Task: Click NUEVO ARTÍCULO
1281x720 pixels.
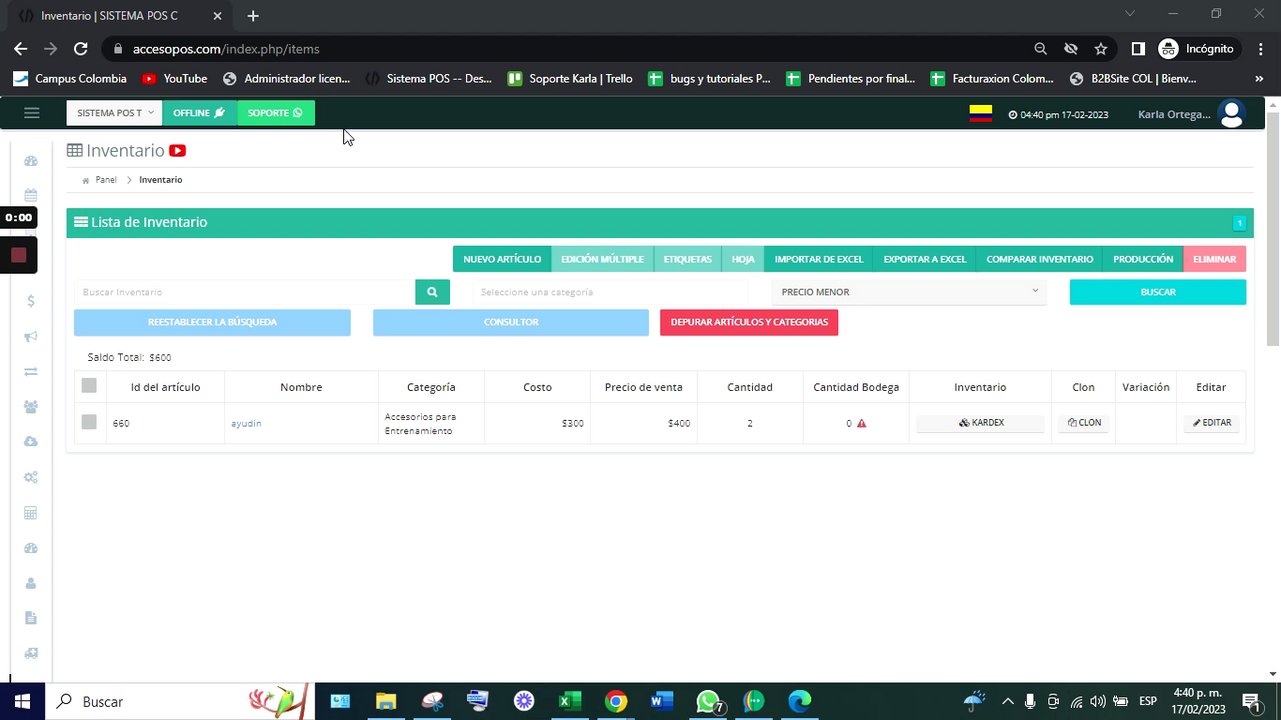Action: tap(502, 259)
